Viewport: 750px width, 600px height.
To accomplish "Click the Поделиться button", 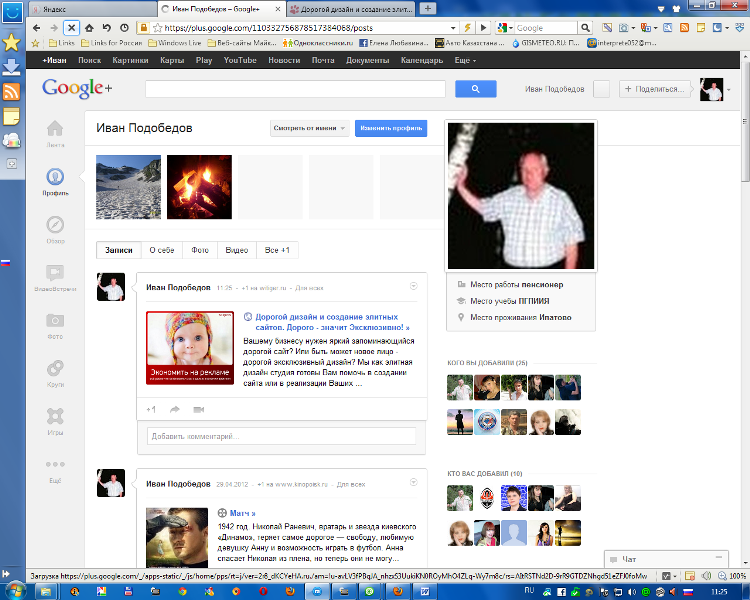I will [x=655, y=89].
